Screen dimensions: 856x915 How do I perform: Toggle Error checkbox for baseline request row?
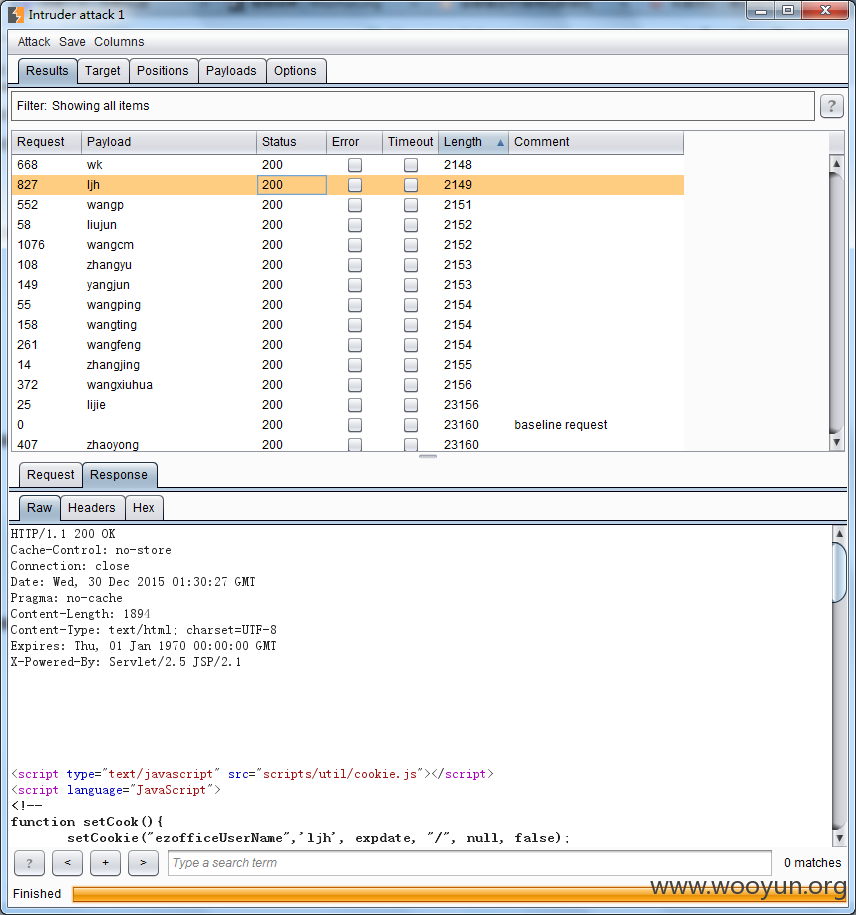(x=355, y=425)
